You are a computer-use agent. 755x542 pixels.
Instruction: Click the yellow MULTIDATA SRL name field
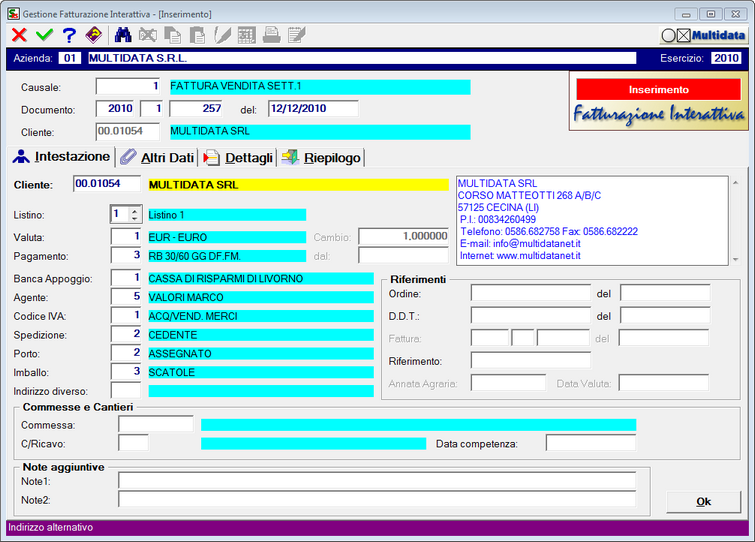click(299, 185)
